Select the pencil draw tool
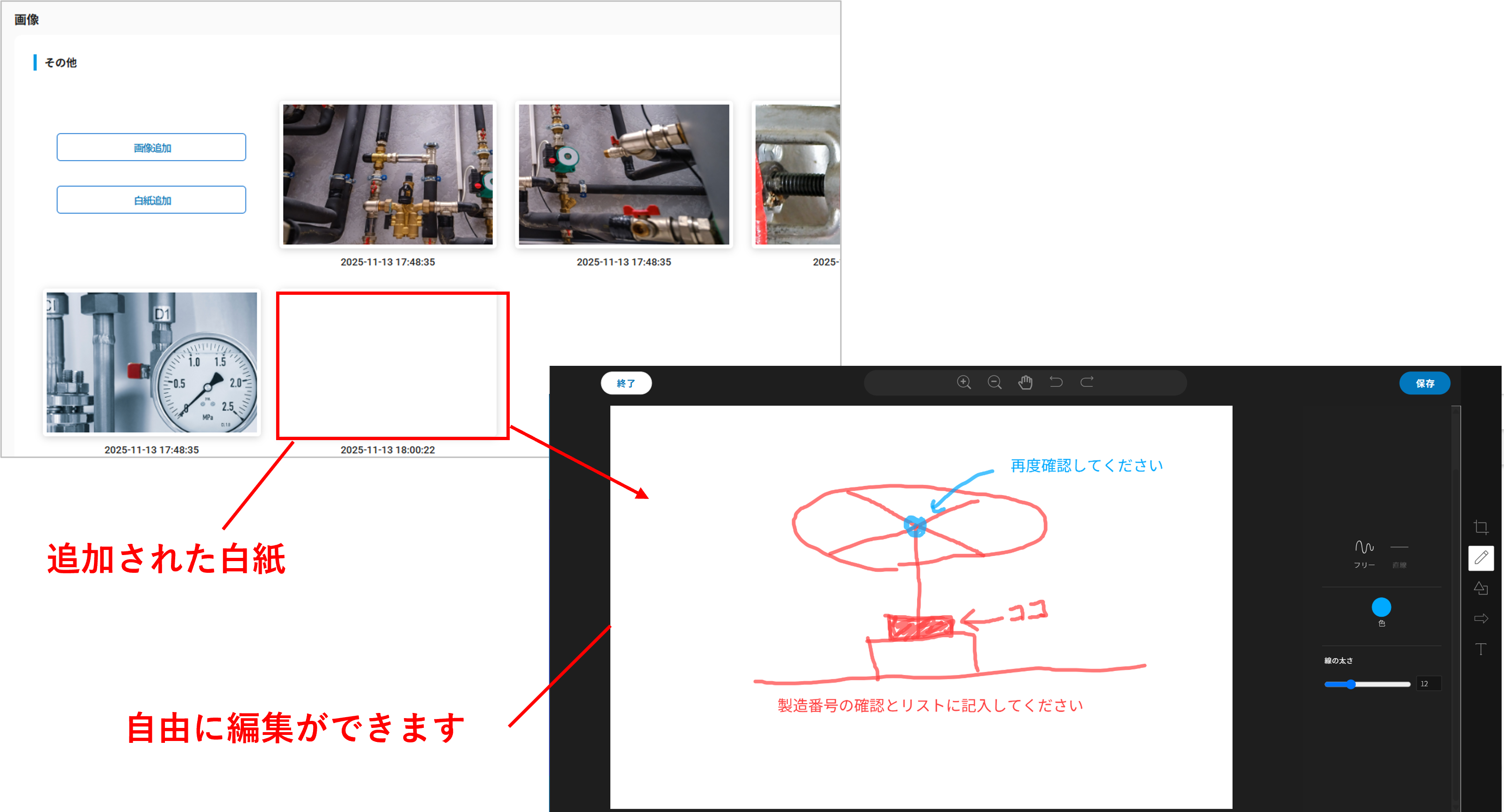This screenshot has width=1504, height=812. click(x=1481, y=557)
